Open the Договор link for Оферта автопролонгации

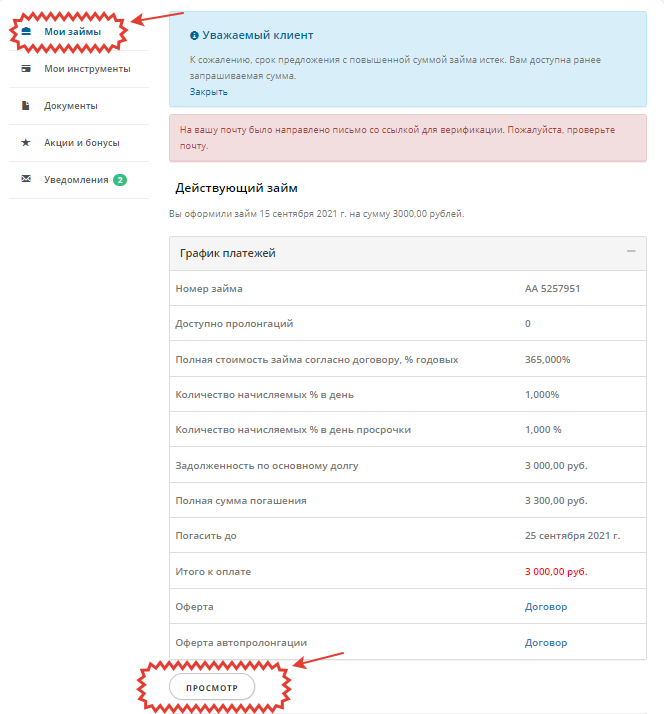[546, 643]
